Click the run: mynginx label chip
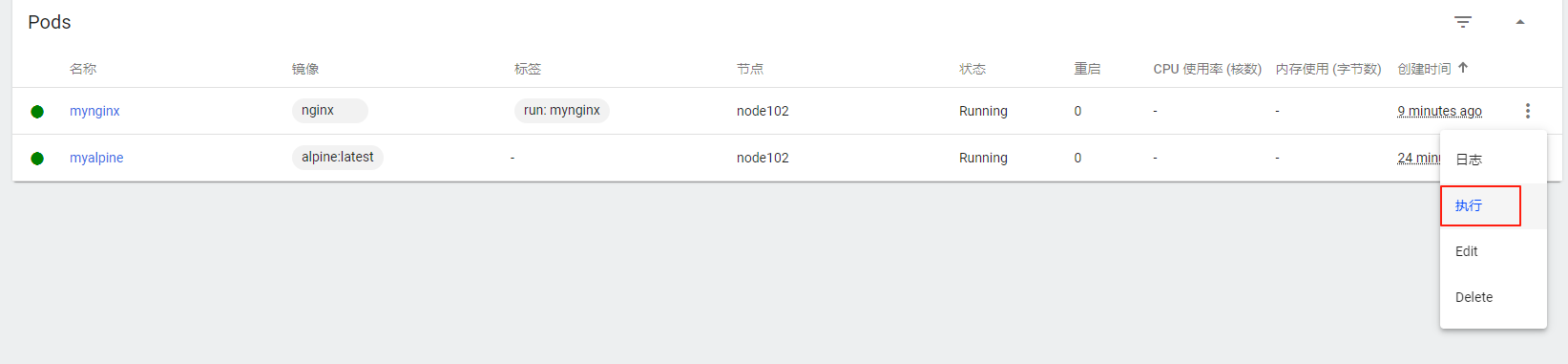 [x=562, y=111]
